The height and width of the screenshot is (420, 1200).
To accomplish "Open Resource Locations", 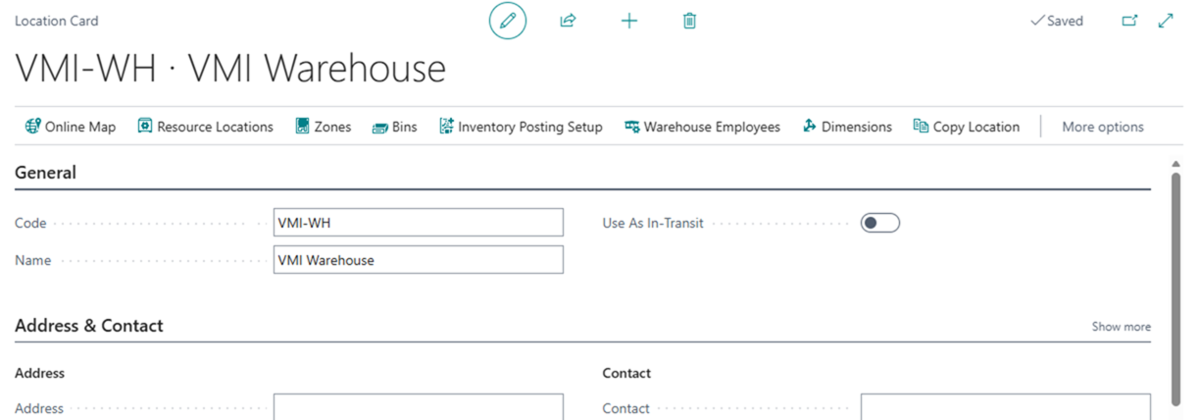I will (205, 127).
